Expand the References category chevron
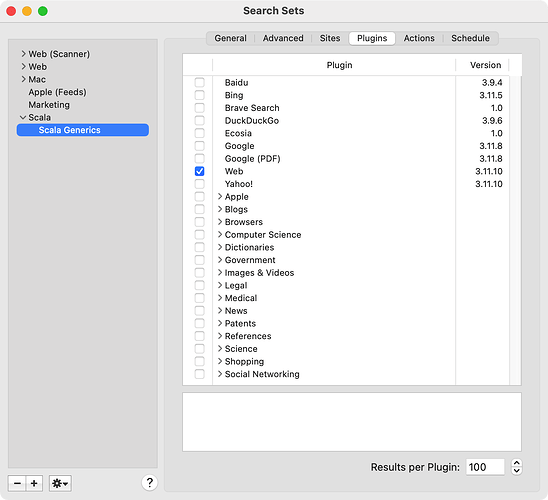This screenshot has height=500, width=548. point(220,336)
